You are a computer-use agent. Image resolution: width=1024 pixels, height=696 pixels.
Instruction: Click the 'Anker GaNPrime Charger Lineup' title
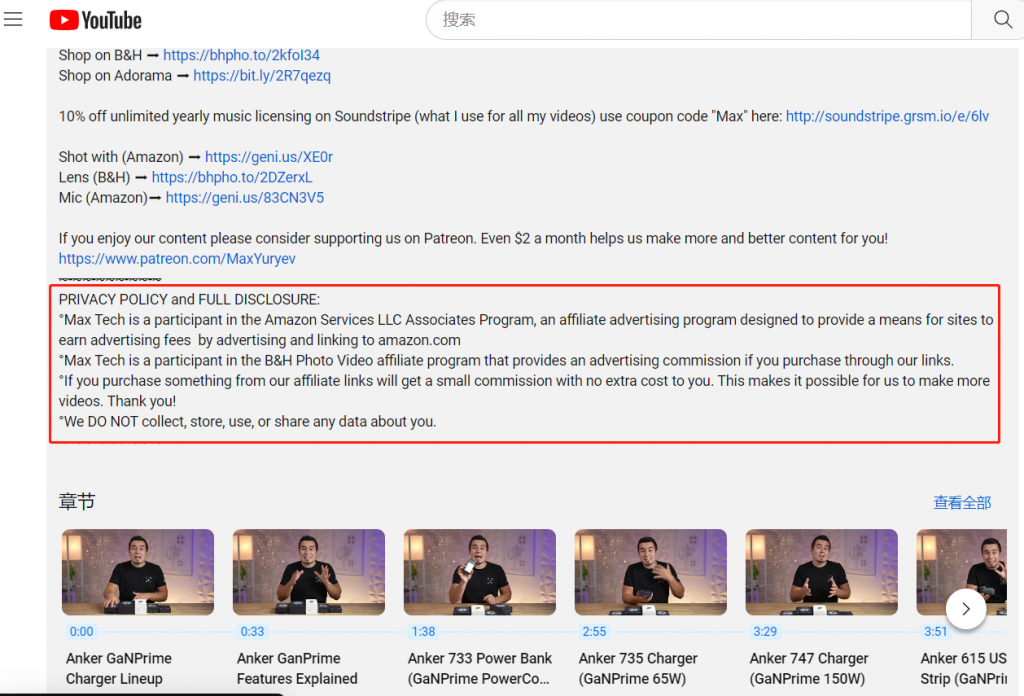click(x=119, y=669)
